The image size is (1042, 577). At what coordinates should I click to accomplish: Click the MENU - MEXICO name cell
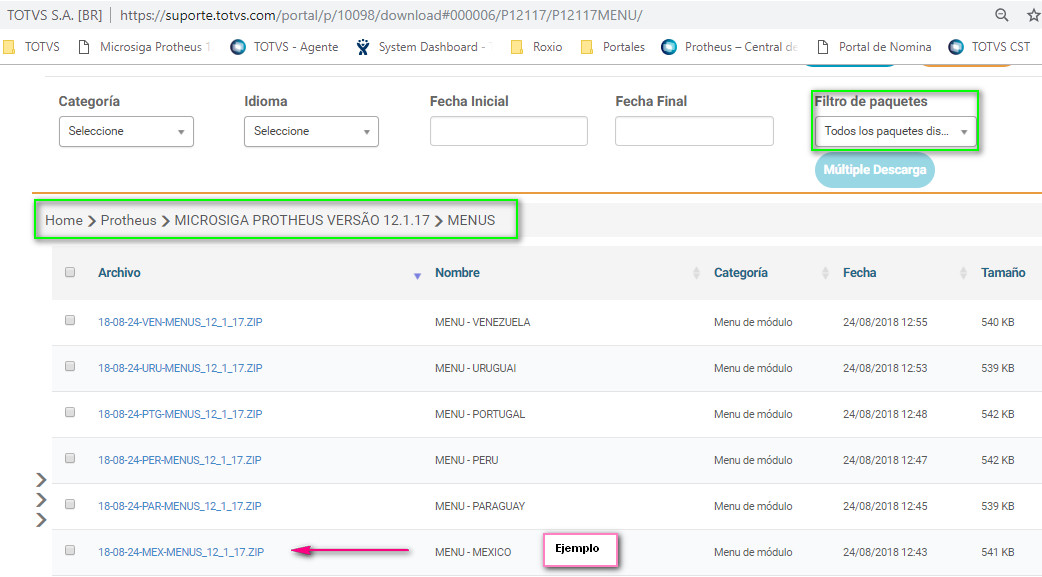[x=472, y=552]
